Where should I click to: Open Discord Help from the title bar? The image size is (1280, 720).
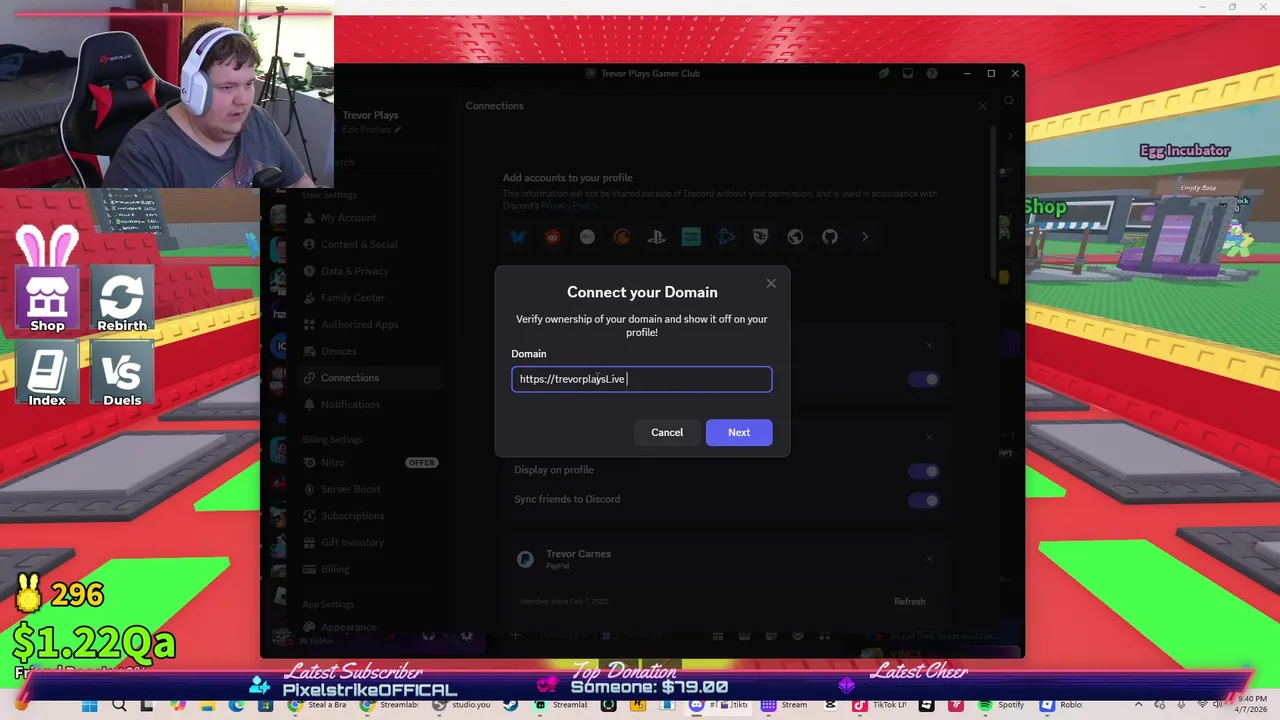coord(932,73)
